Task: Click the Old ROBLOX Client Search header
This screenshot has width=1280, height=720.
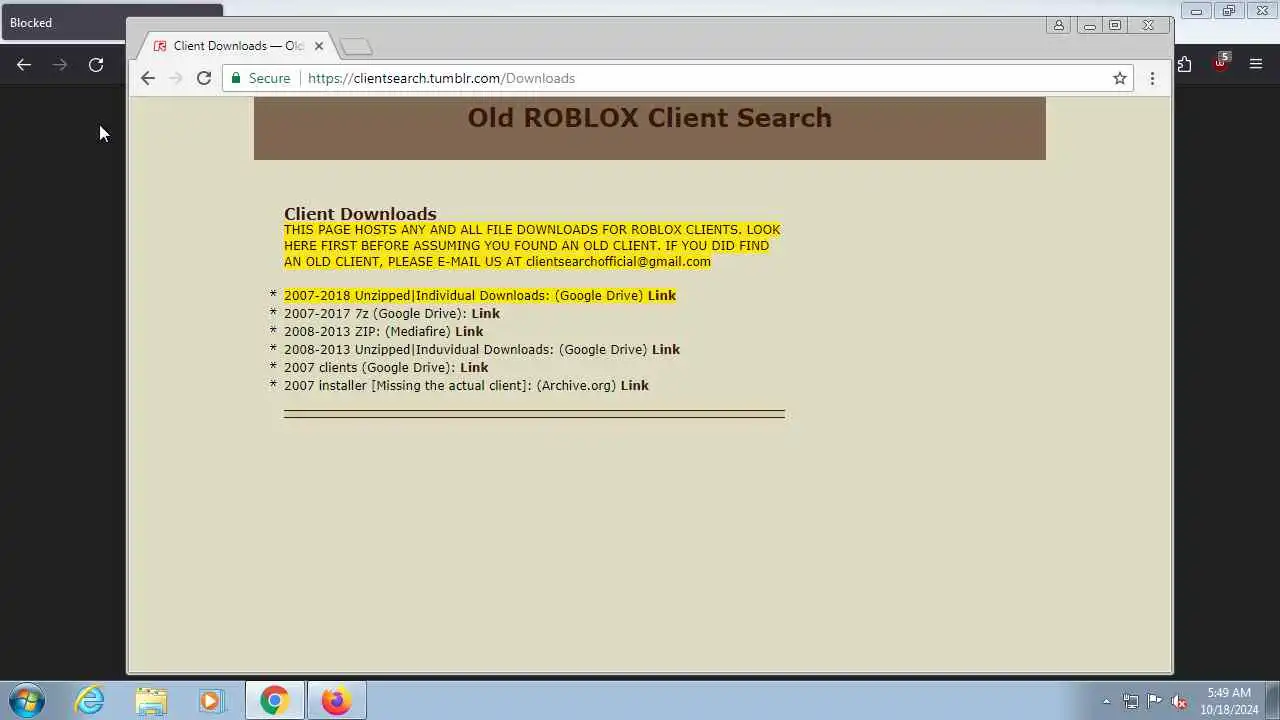Action: 649,117
